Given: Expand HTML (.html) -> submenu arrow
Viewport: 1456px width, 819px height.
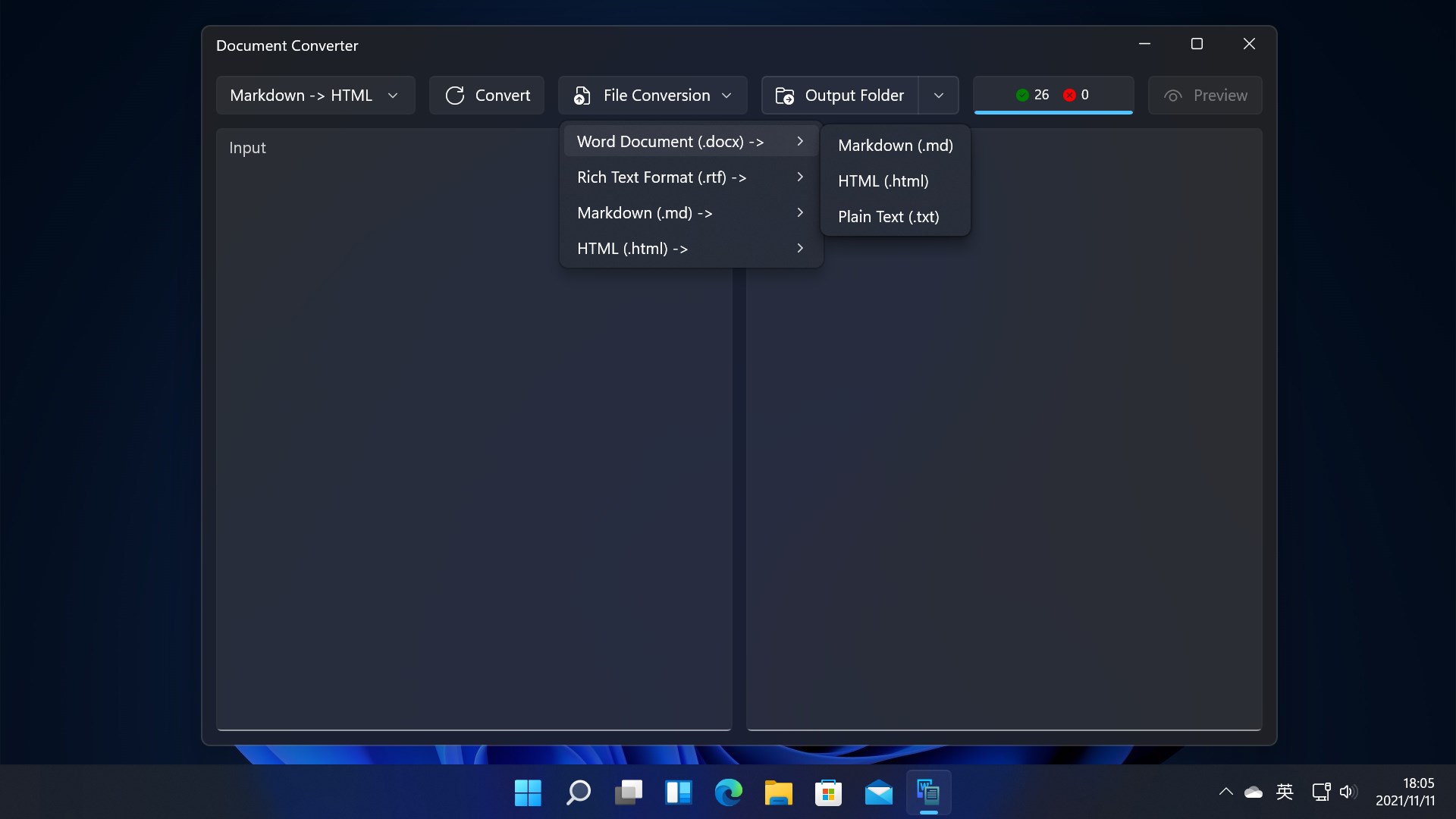Looking at the screenshot, I should (x=800, y=249).
